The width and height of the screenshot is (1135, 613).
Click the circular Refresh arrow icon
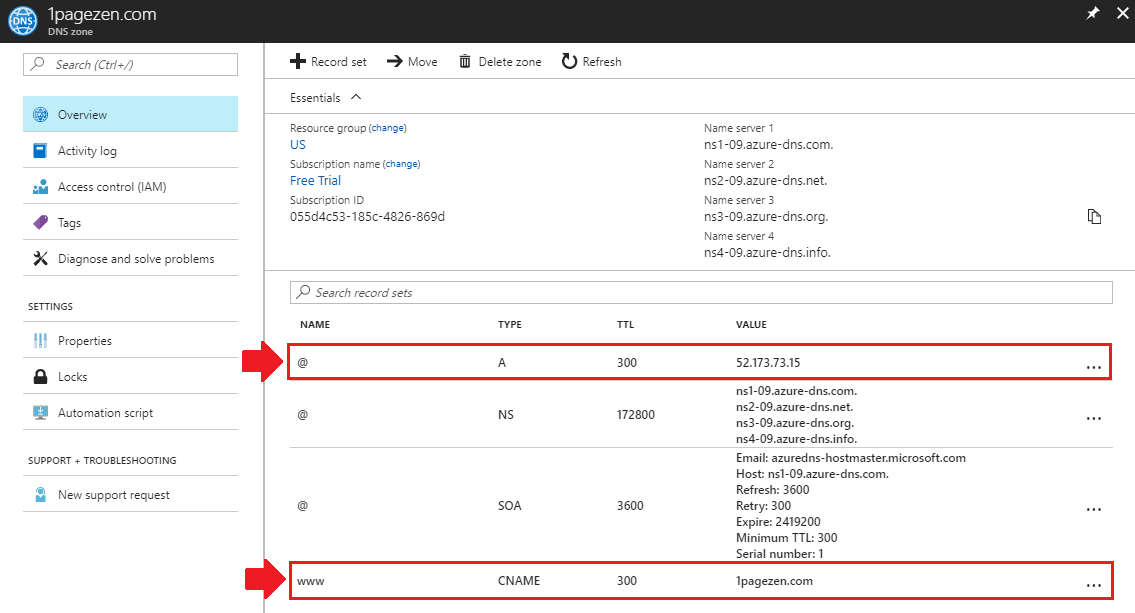coord(570,62)
